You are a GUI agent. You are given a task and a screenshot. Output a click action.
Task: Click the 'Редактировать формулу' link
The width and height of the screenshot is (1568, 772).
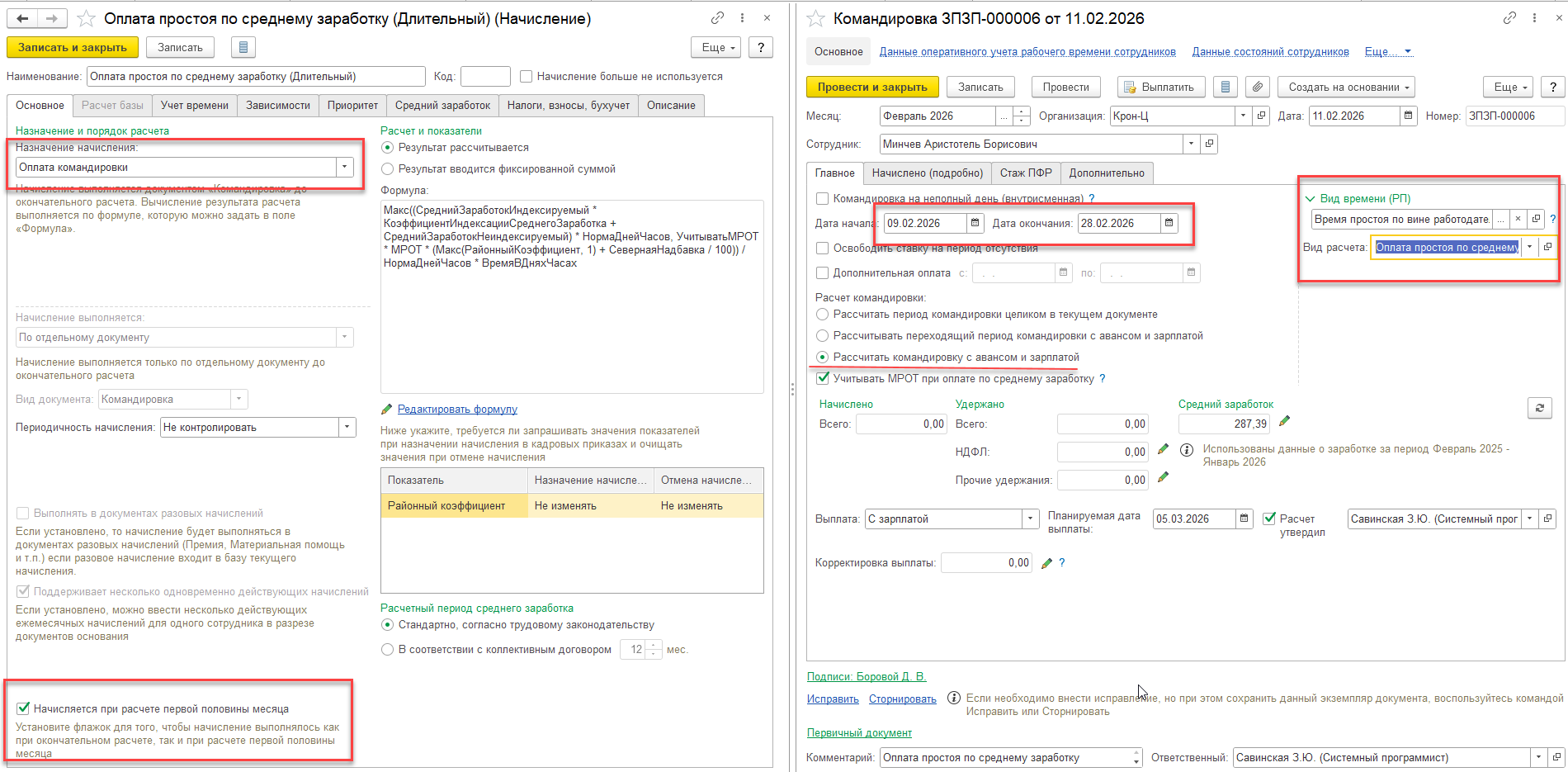click(x=457, y=409)
